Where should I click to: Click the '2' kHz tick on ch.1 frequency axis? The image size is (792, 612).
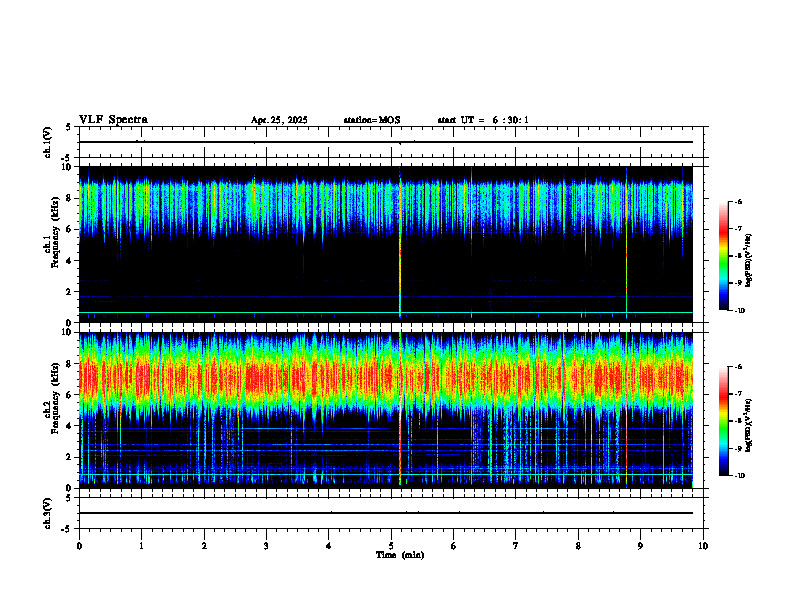(x=70, y=292)
